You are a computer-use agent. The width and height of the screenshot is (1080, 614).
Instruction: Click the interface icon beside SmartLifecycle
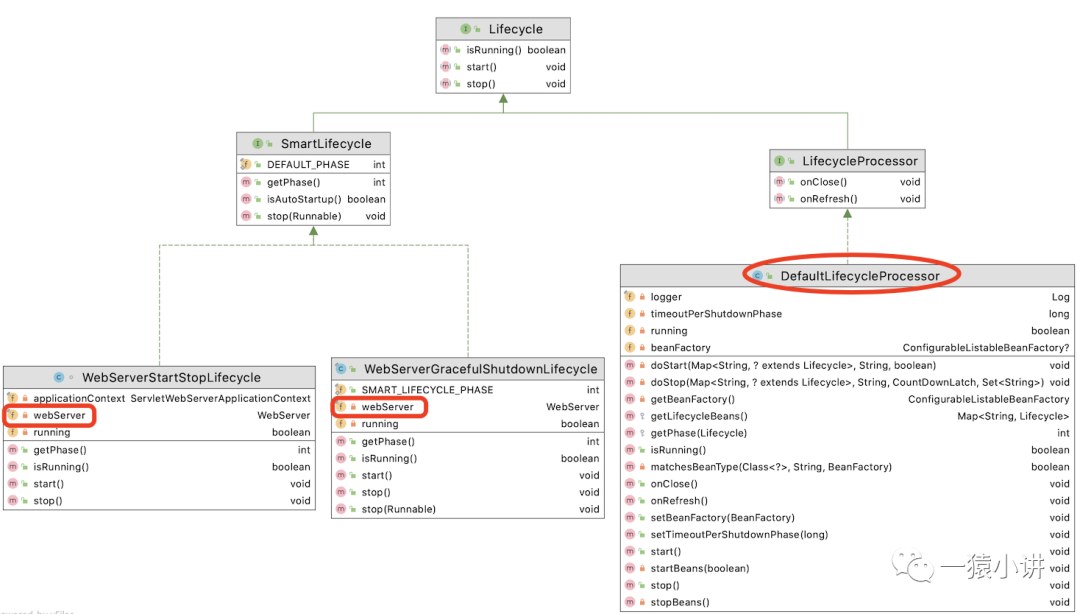(258, 143)
